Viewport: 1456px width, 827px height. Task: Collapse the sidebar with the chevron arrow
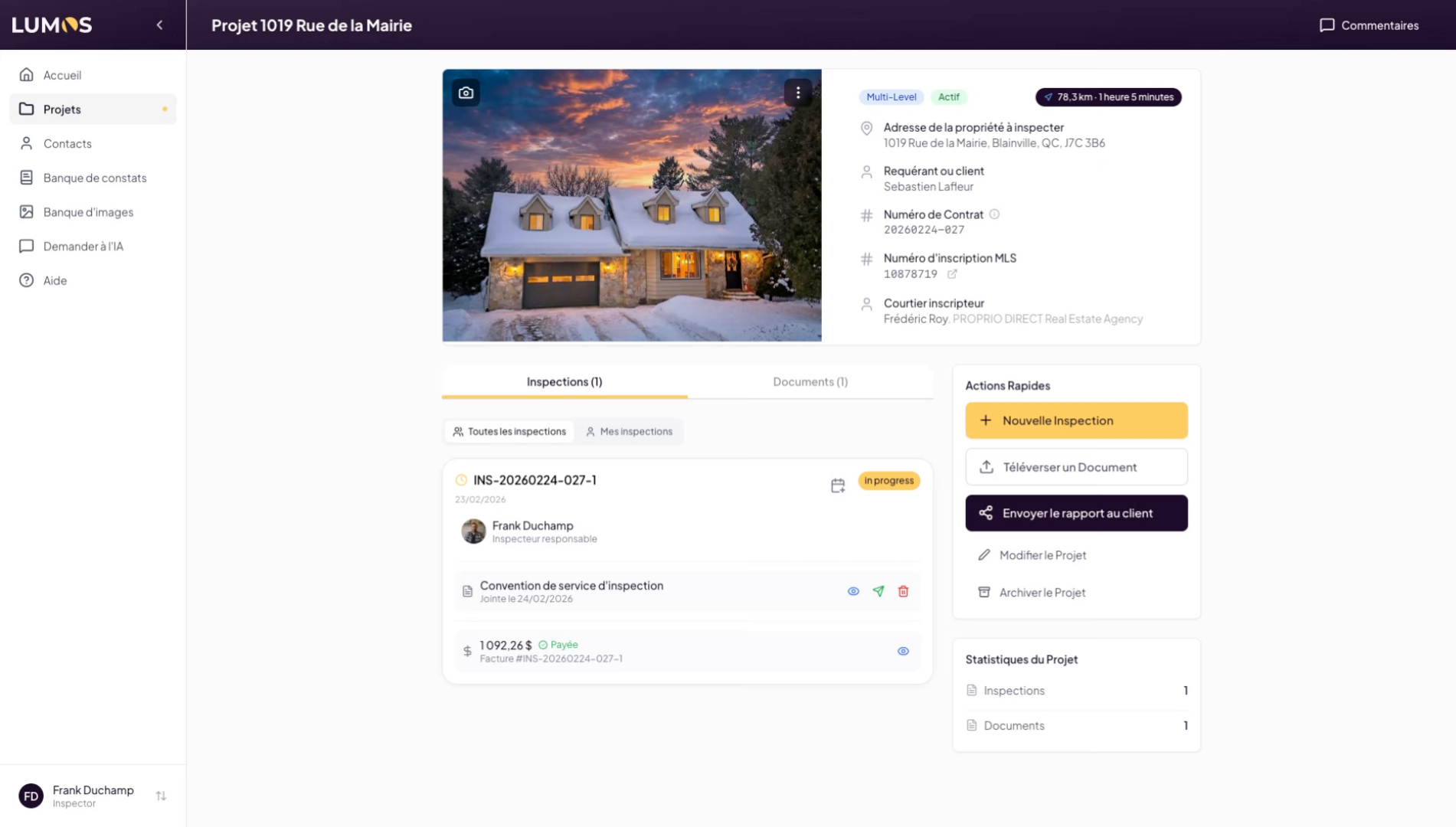coord(159,25)
